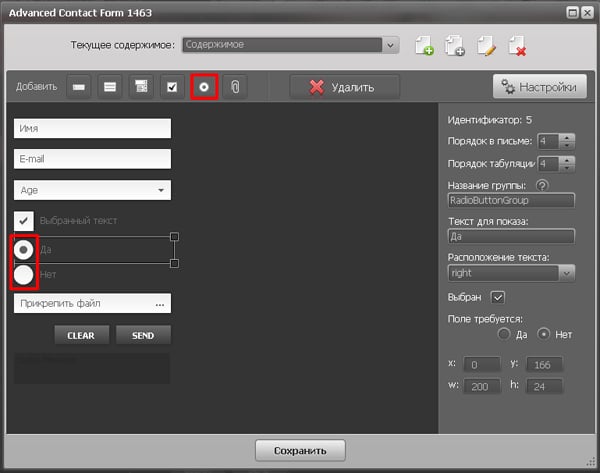Add a combo box element to form
This screenshot has width=600, height=473.
141,87
